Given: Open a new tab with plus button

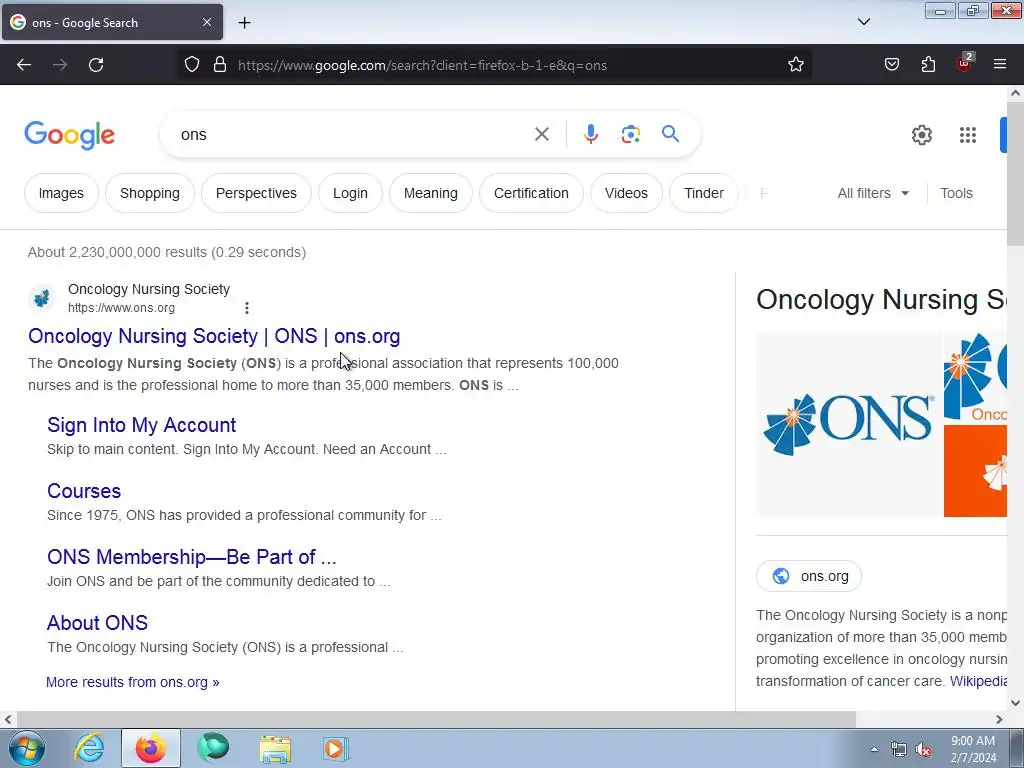Looking at the screenshot, I should pos(244,23).
